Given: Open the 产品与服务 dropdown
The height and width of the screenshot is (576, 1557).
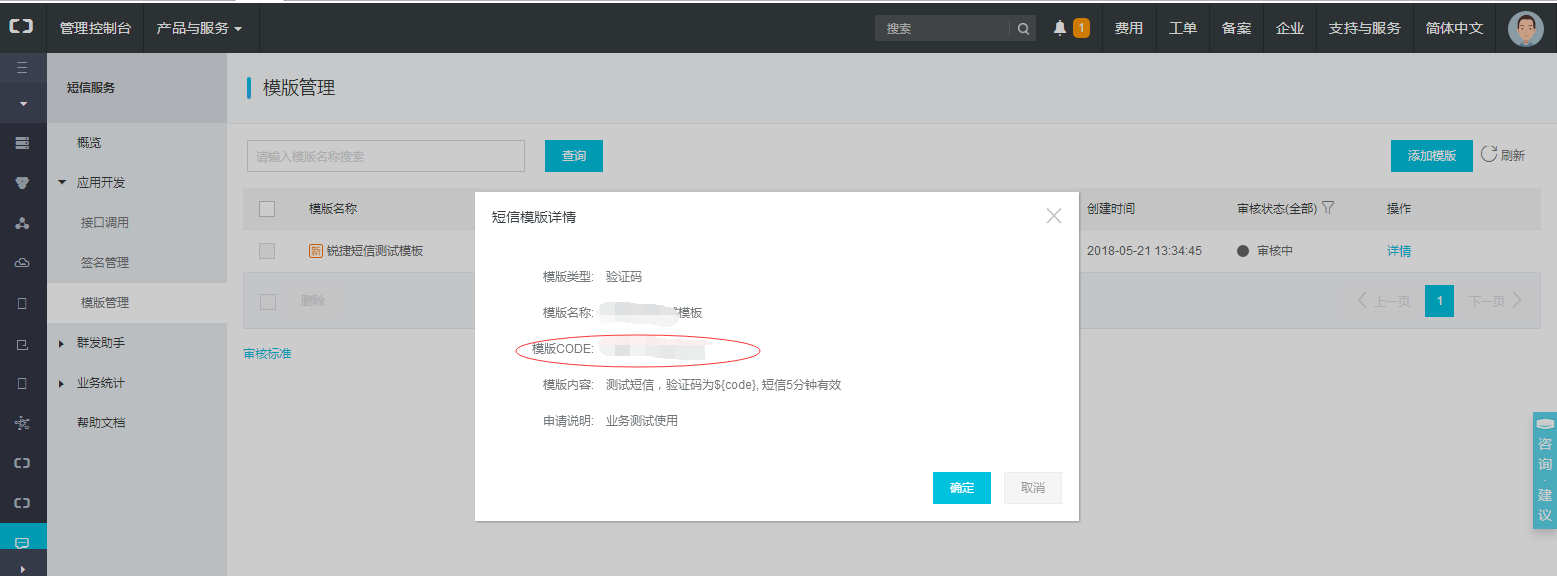Looking at the screenshot, I should [x=200, y=28].
